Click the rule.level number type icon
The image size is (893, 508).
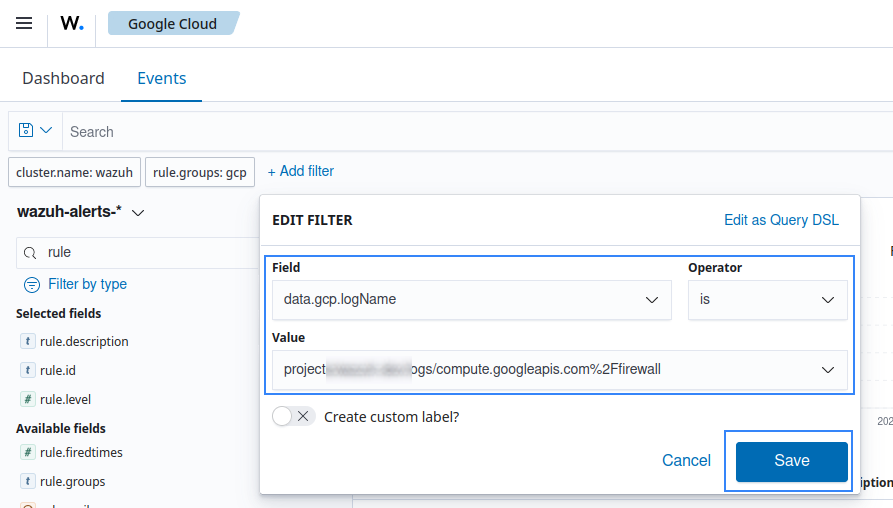tap(27, 399)
